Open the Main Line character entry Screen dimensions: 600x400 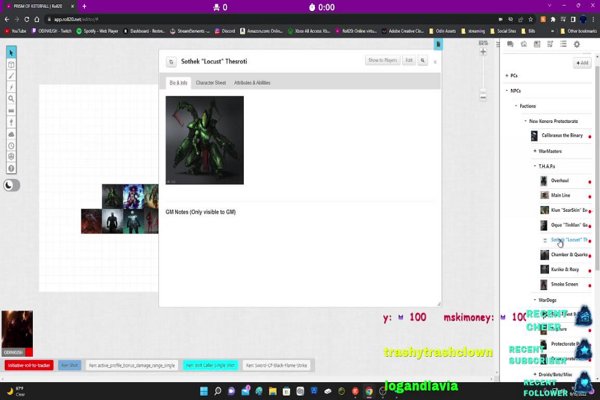(x=560, y=195)
